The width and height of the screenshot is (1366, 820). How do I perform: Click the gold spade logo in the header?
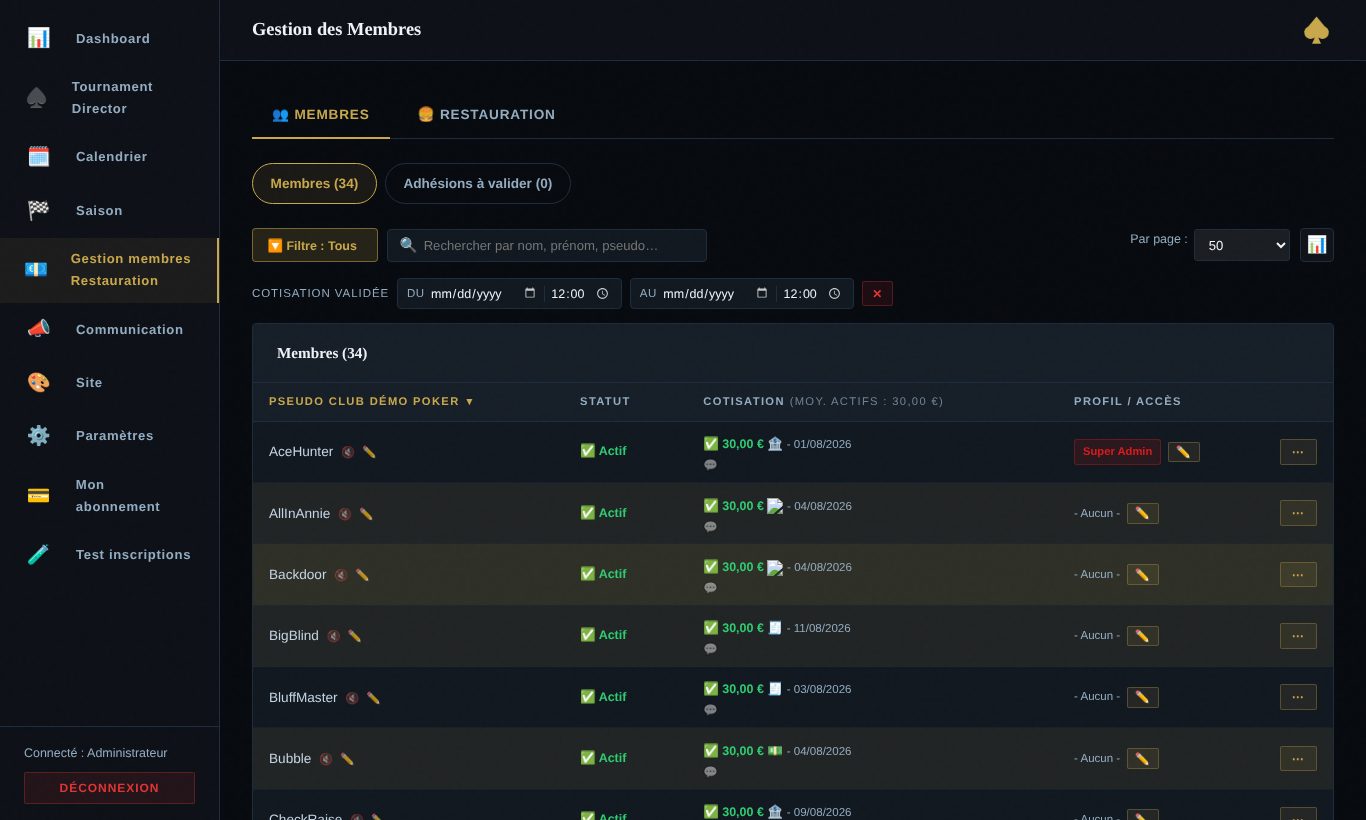1316,30
